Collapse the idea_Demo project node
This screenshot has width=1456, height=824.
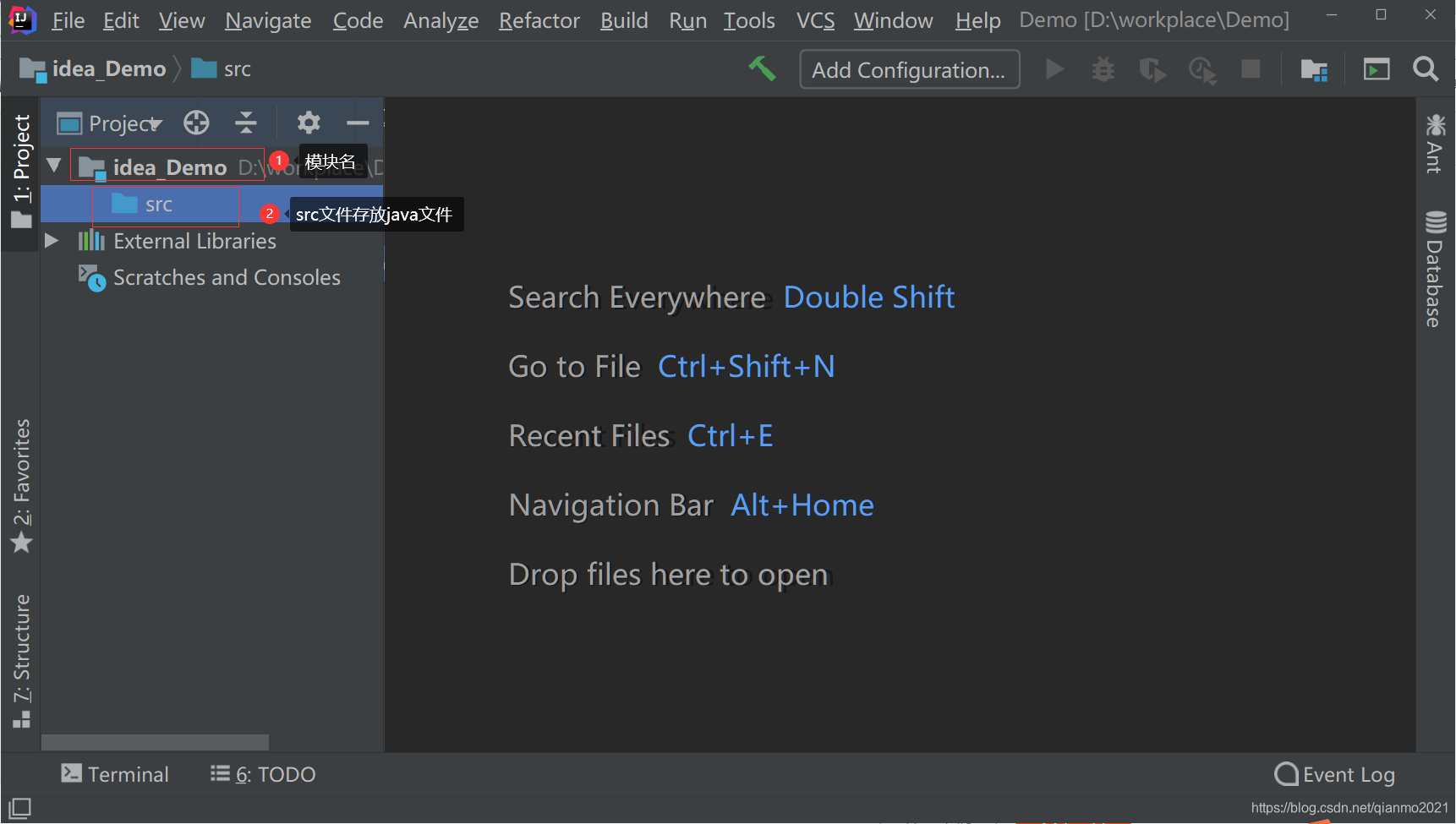click(53, 165)
